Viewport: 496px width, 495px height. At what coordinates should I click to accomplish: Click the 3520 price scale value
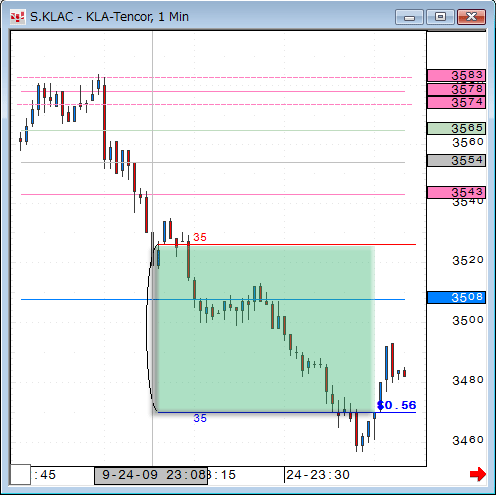(468, 260)
